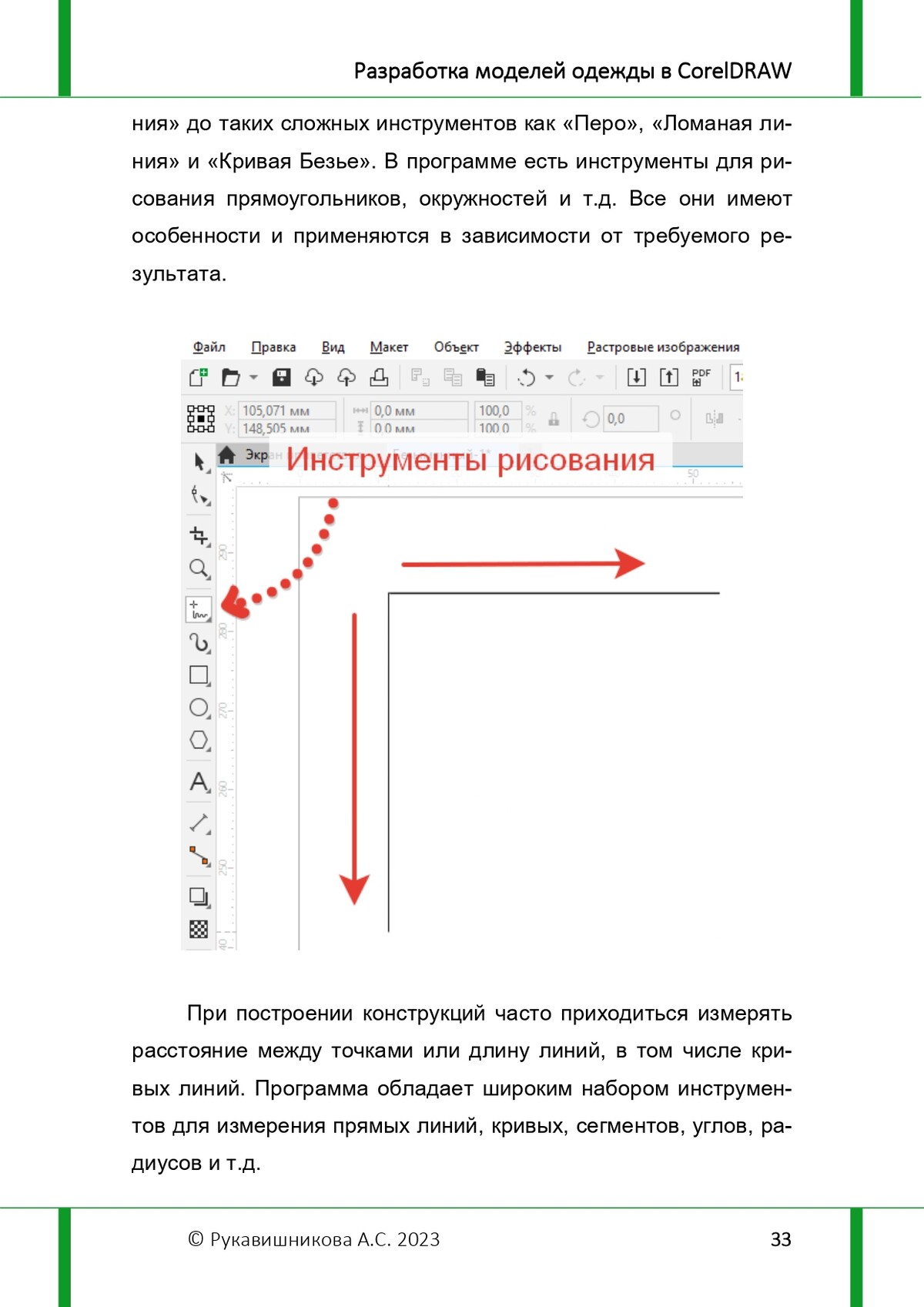
Task: Expand the Open folder dropdown arrow
Action: click(x=253, y=377)
